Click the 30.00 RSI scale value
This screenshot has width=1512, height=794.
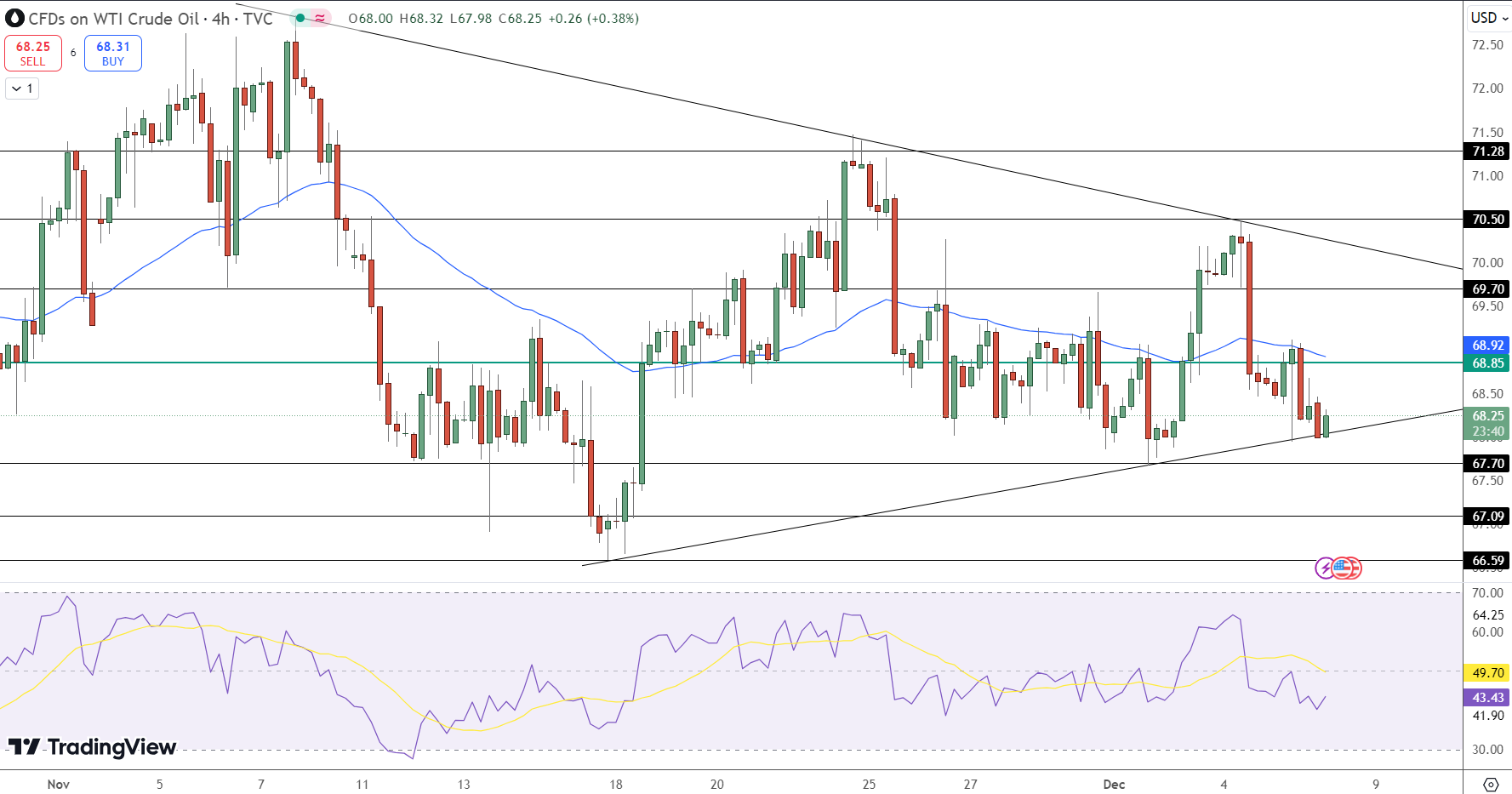point(1487,750)
